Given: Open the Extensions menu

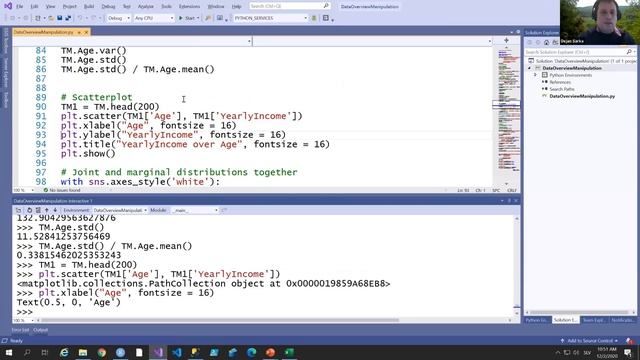Looking at the screenshot, I should coord(189,7).
